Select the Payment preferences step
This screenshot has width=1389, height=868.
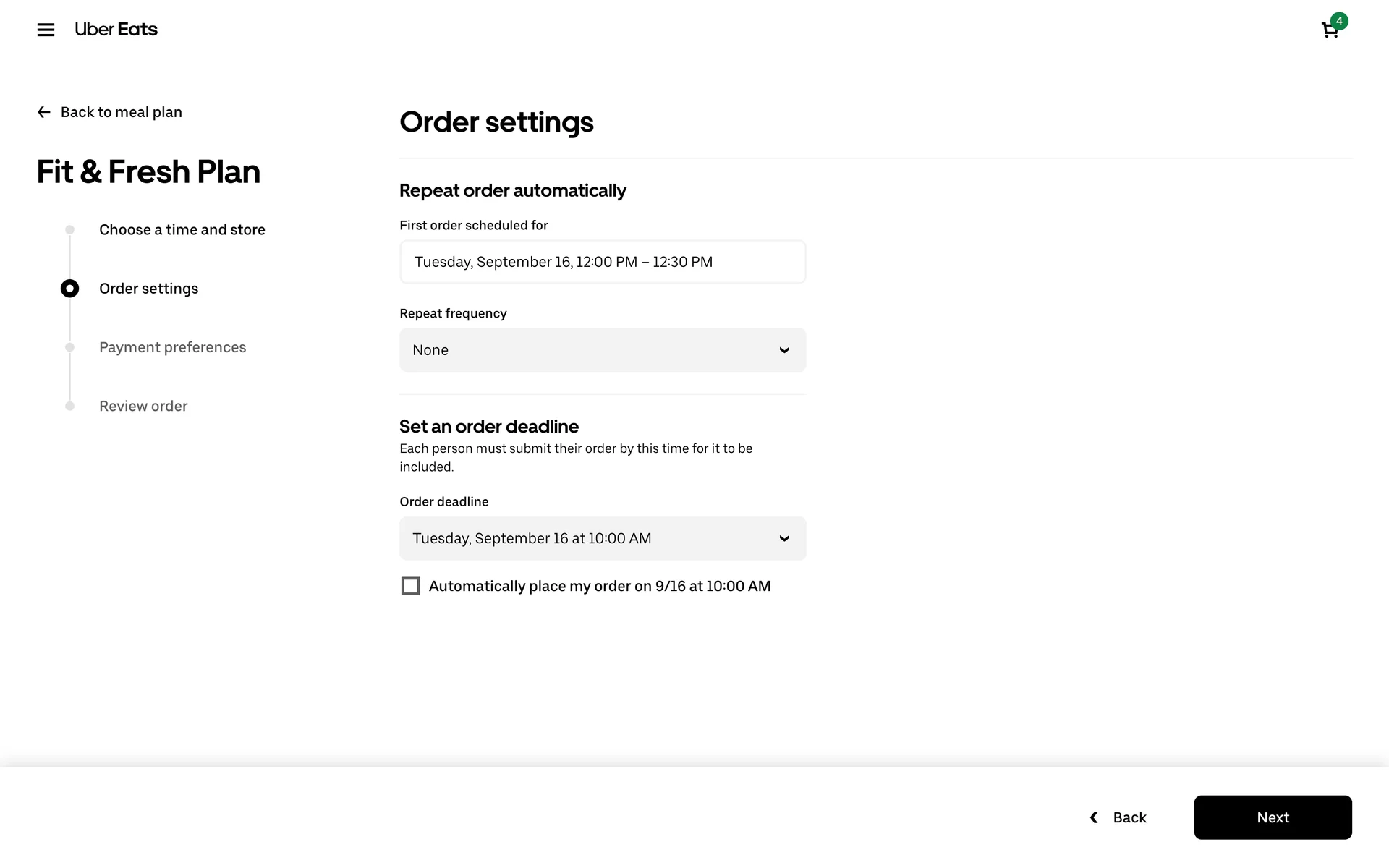pos(172,347)
